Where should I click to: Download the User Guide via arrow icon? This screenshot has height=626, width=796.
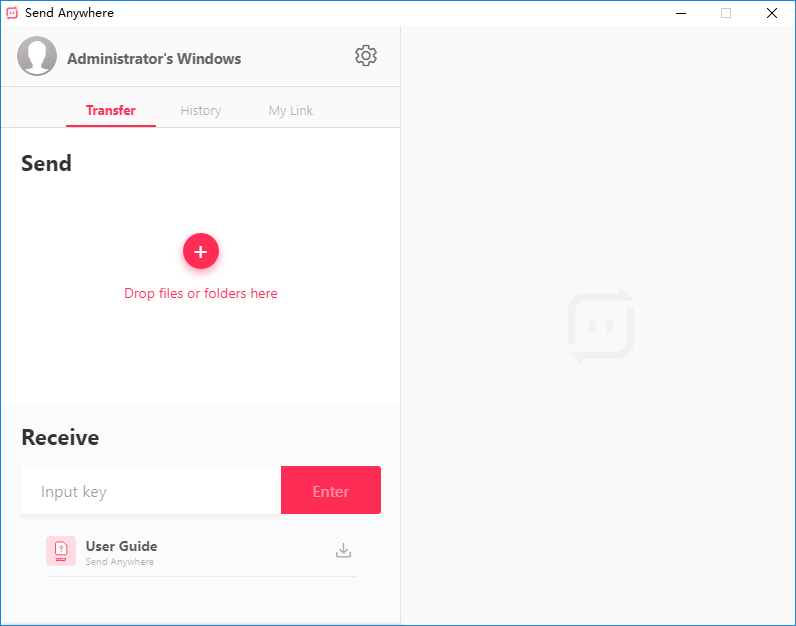click(344, 550)
